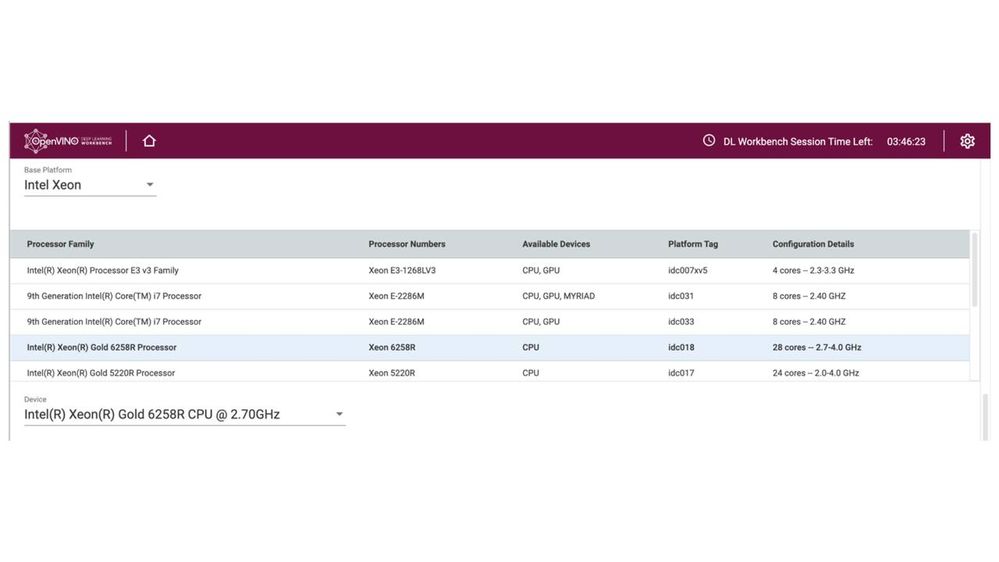Sort by Processor Family column header
Image resolution: width=999 pixels, height=562 pixels.
pos(61,244)
